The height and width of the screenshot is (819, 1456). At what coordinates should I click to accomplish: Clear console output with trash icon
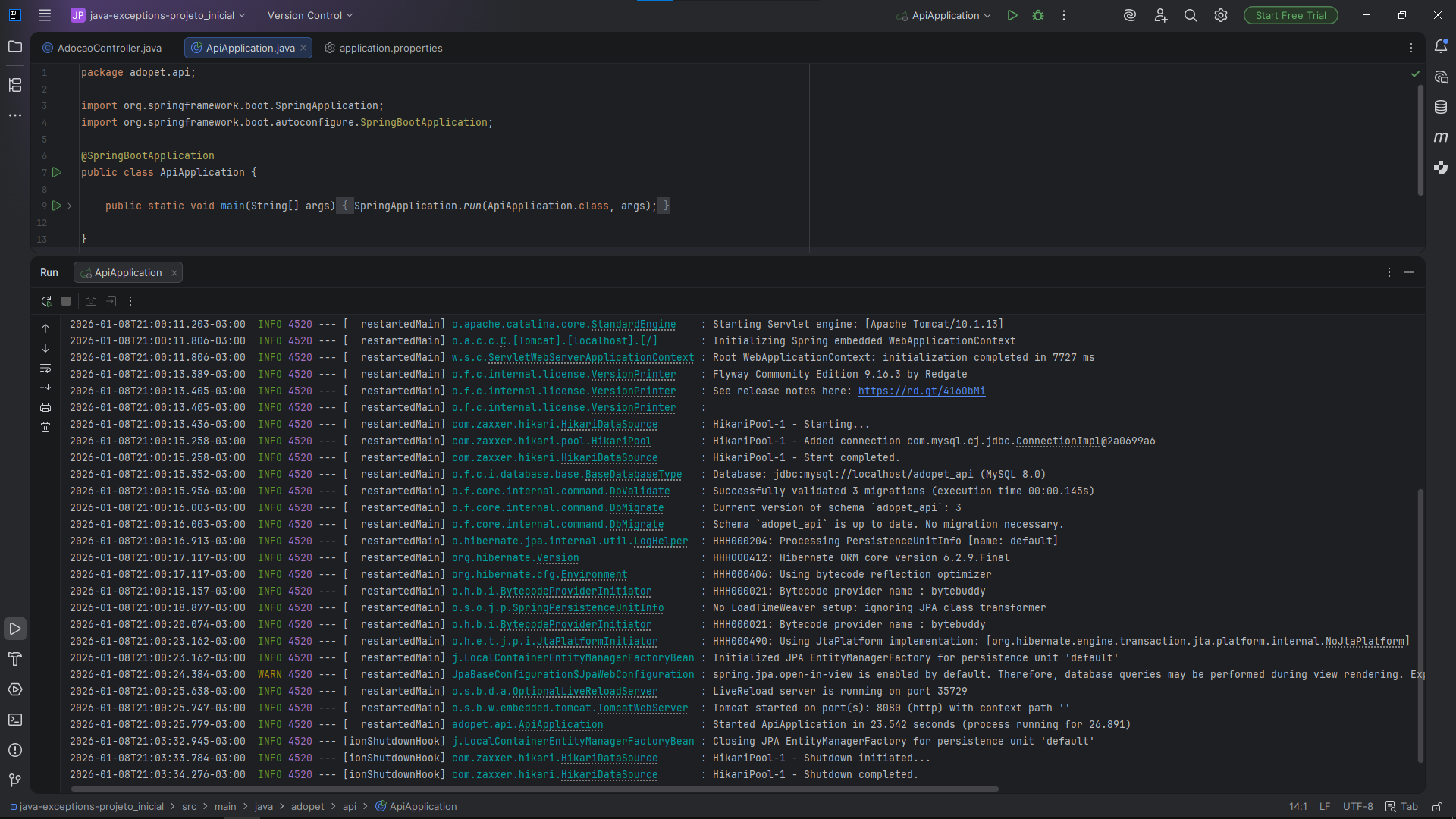click(45, 427)
